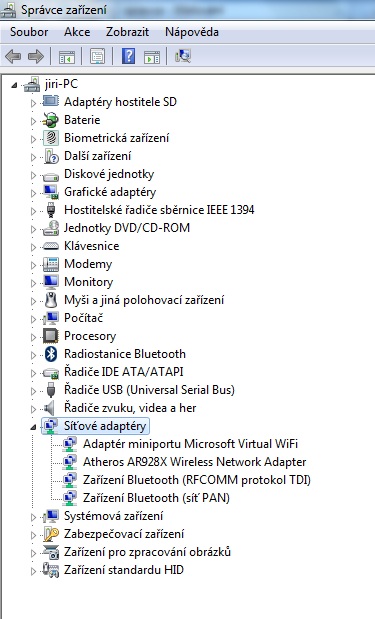Select the Biometrická zařízení label
The height and width of the screenshot is (619, 375).
tap(116, 138)
